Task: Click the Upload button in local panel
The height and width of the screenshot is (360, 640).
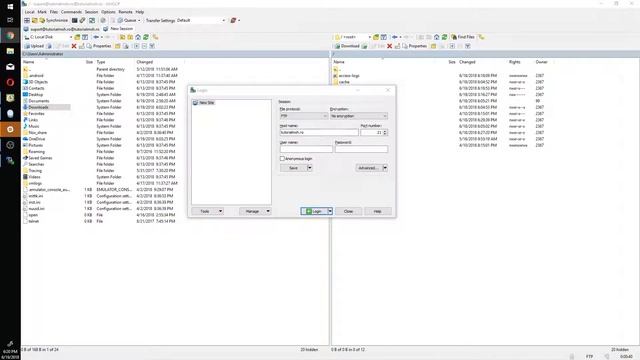Action: (x=34, y=46)
